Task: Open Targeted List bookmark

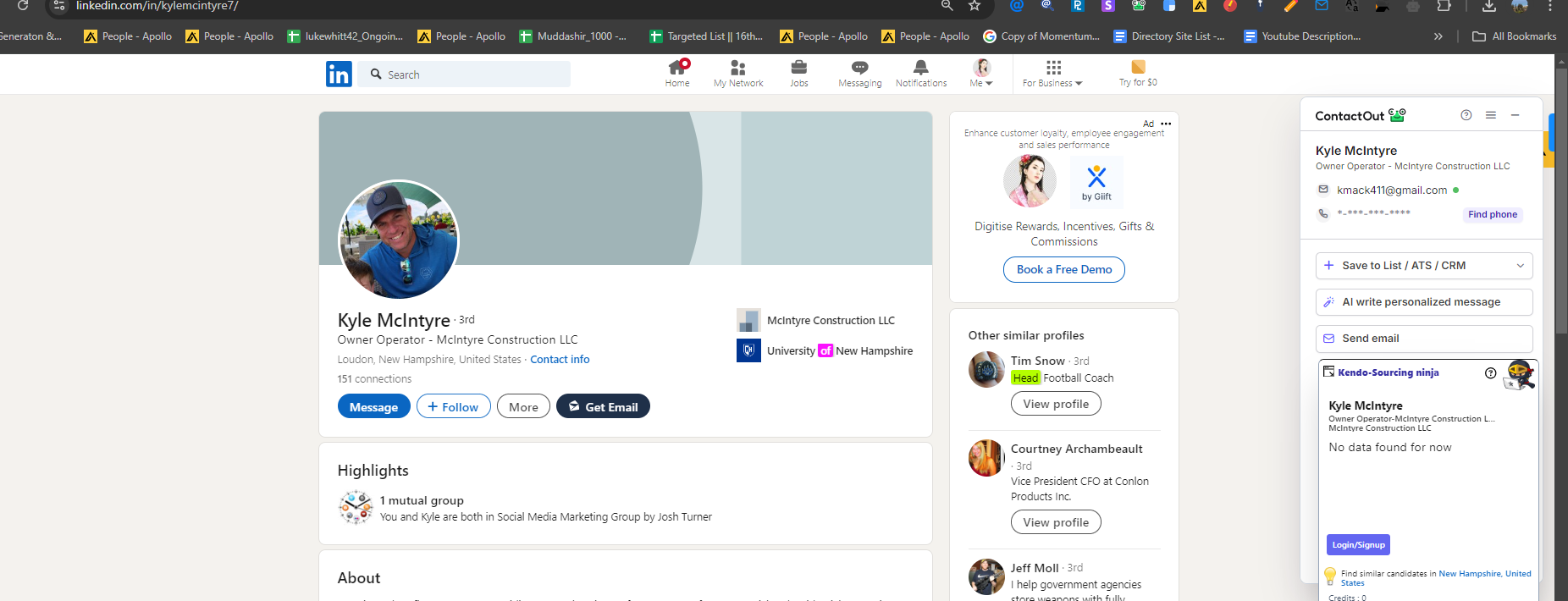Action: [706, 36]
